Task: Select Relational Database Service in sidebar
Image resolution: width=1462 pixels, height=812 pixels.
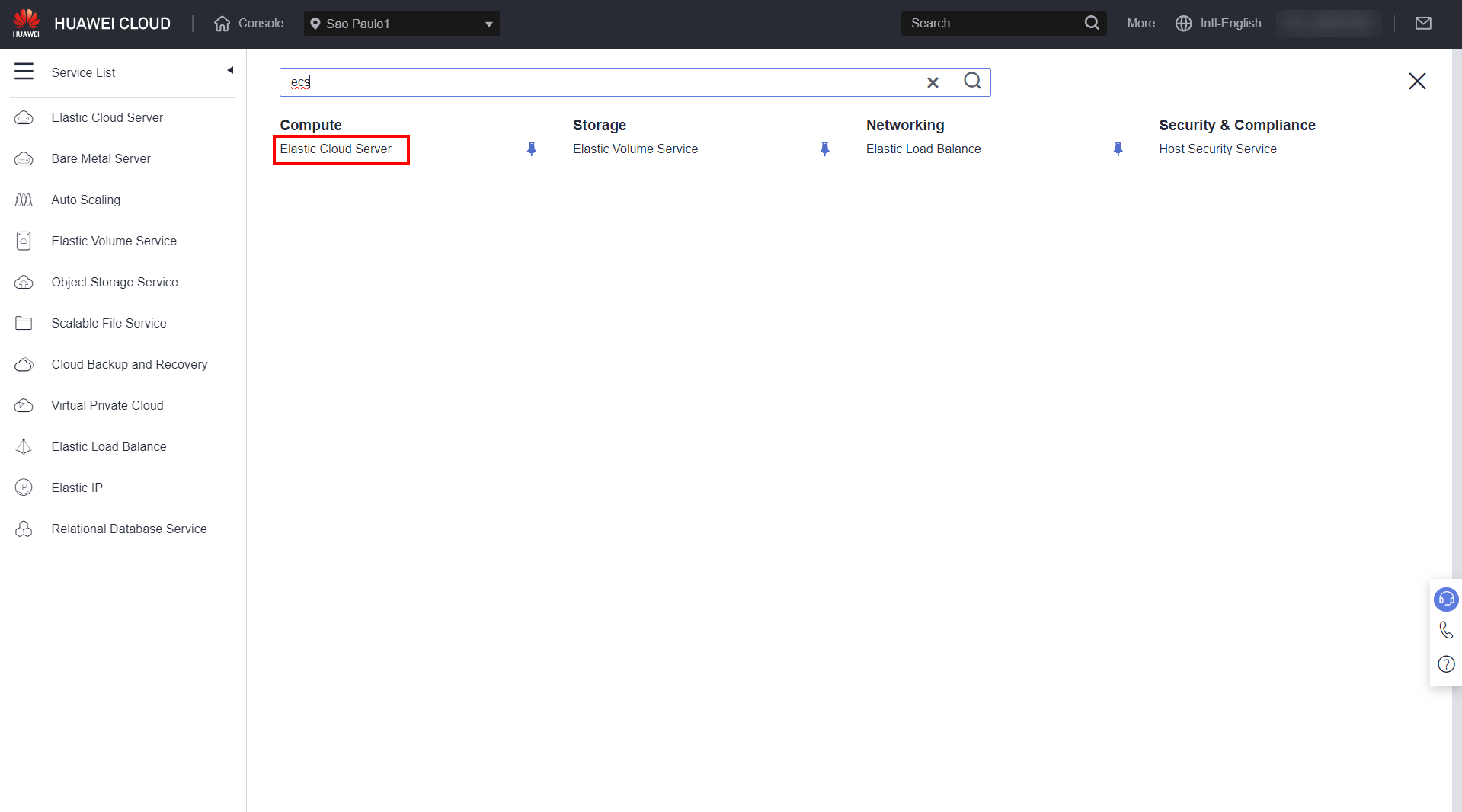Action: click(x=129, y=529)
